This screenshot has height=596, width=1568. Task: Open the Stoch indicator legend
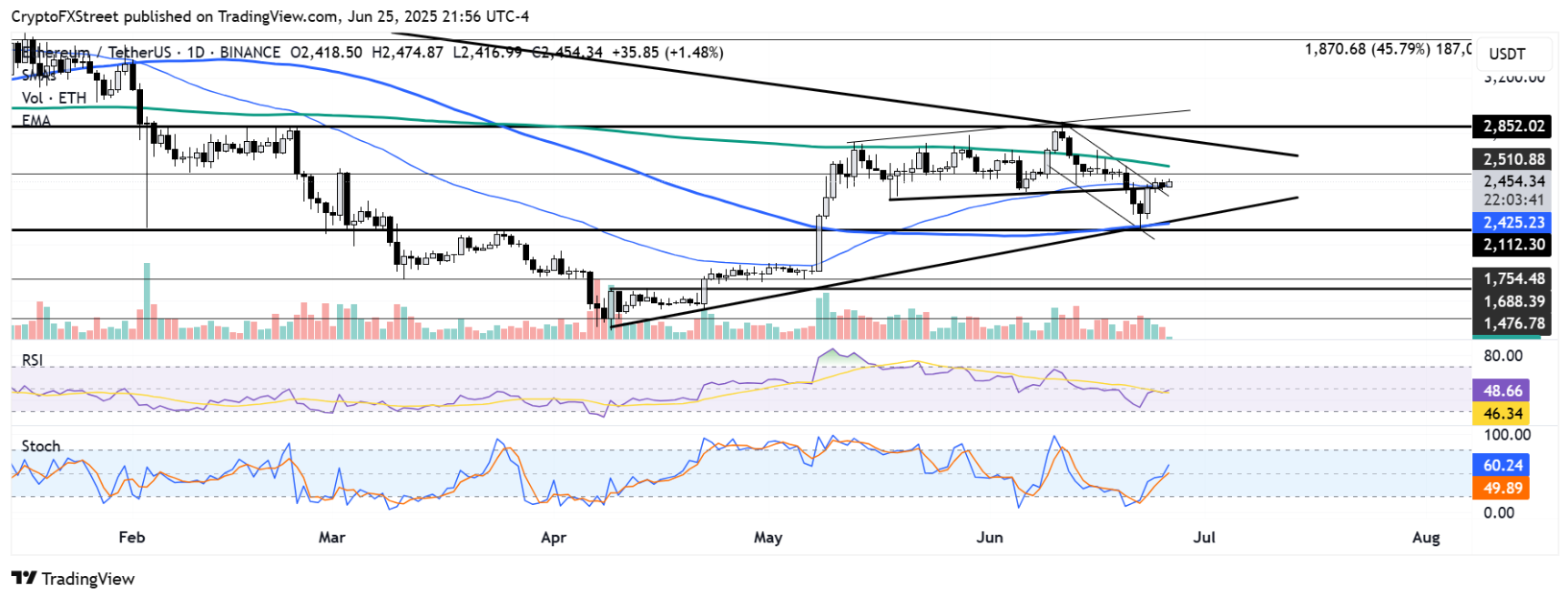pos(41,446)
